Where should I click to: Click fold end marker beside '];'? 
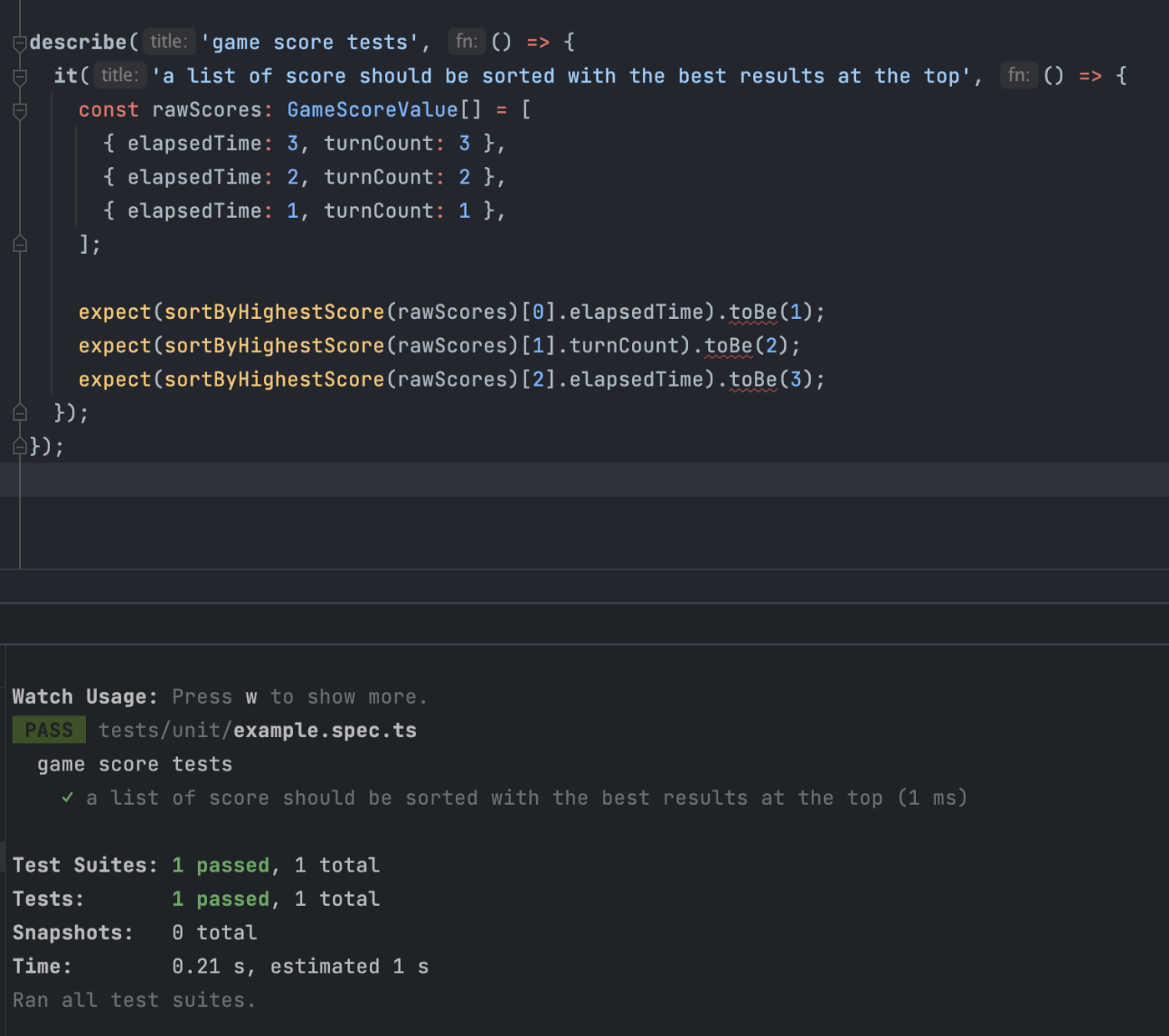pyautogui.click(x=20, y=245)
